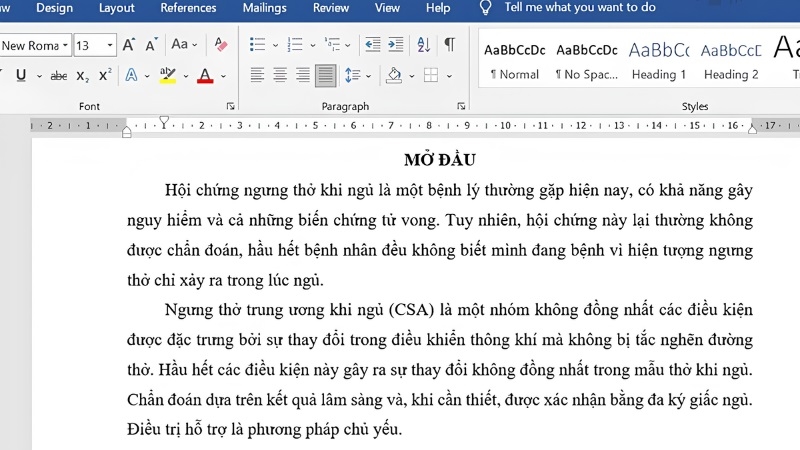Open shading color dropdown arrow
Image resolution: width=800 pixels, height=450 pixels.
(412, 77)
